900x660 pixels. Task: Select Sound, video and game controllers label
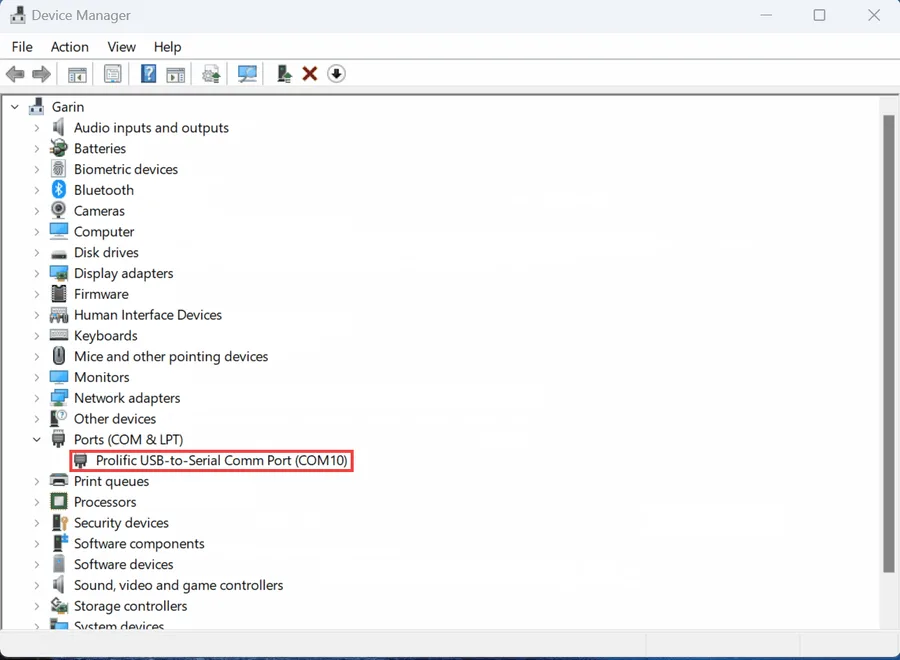pyautogui.click(x=179, y=585)
